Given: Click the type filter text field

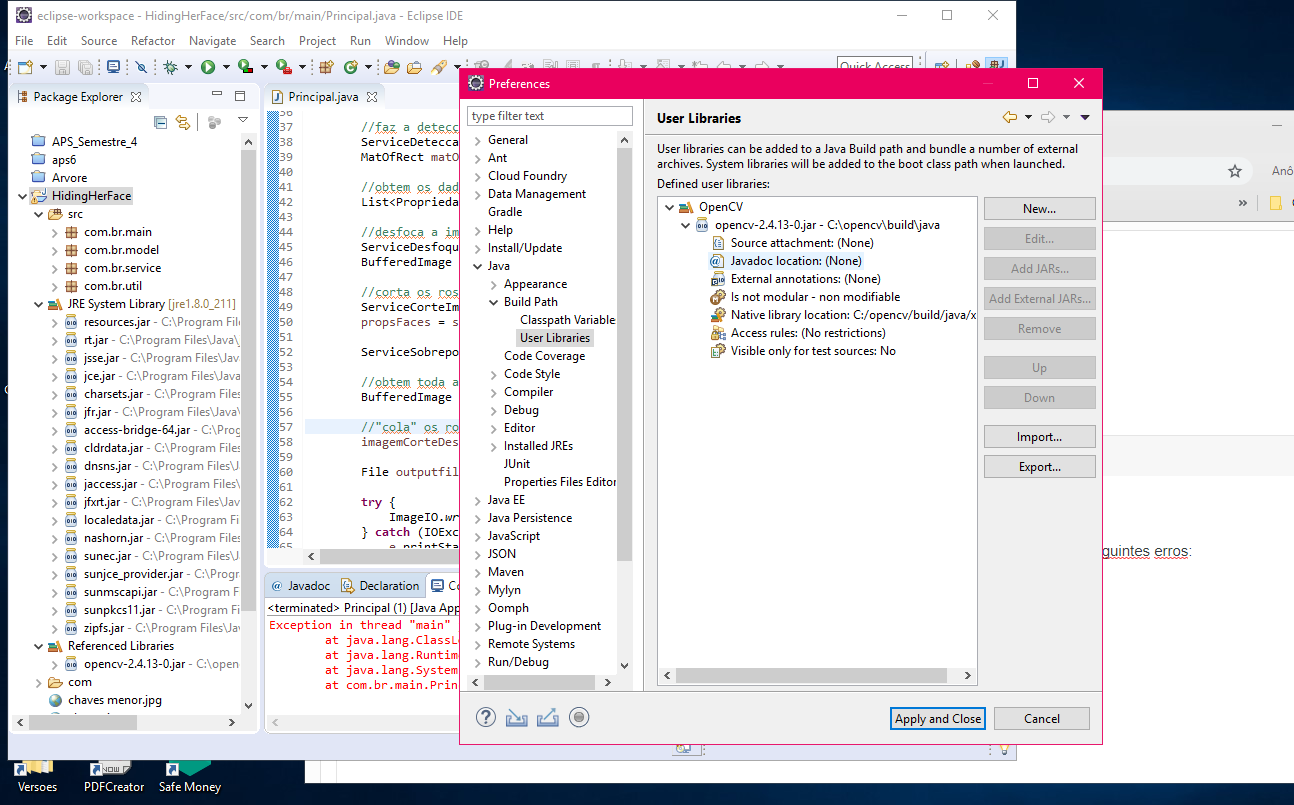Looking at the screenshot, I should coord(550,116).
